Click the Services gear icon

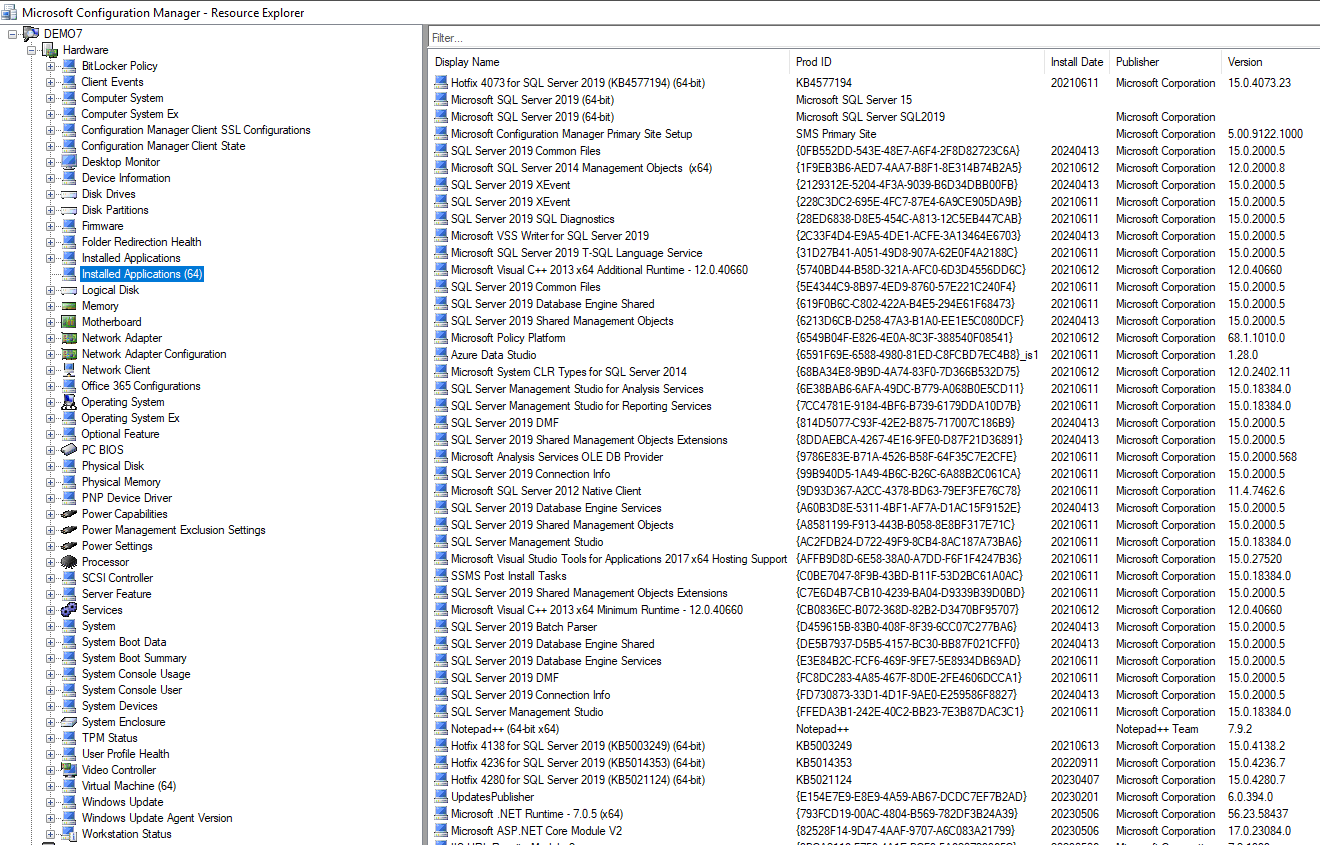pos(69,610)
